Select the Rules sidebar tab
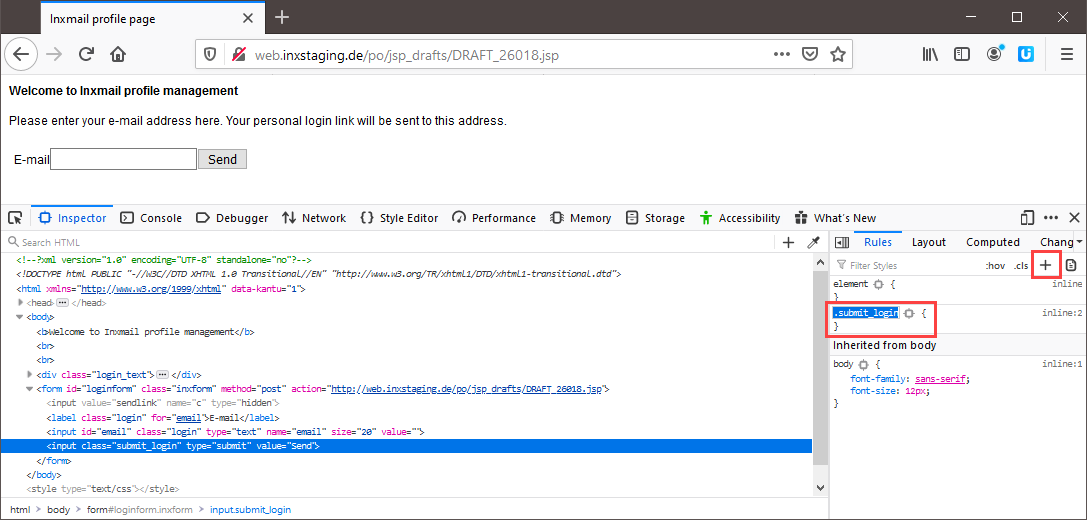The image size is (1087, 520). click(878, 242)
